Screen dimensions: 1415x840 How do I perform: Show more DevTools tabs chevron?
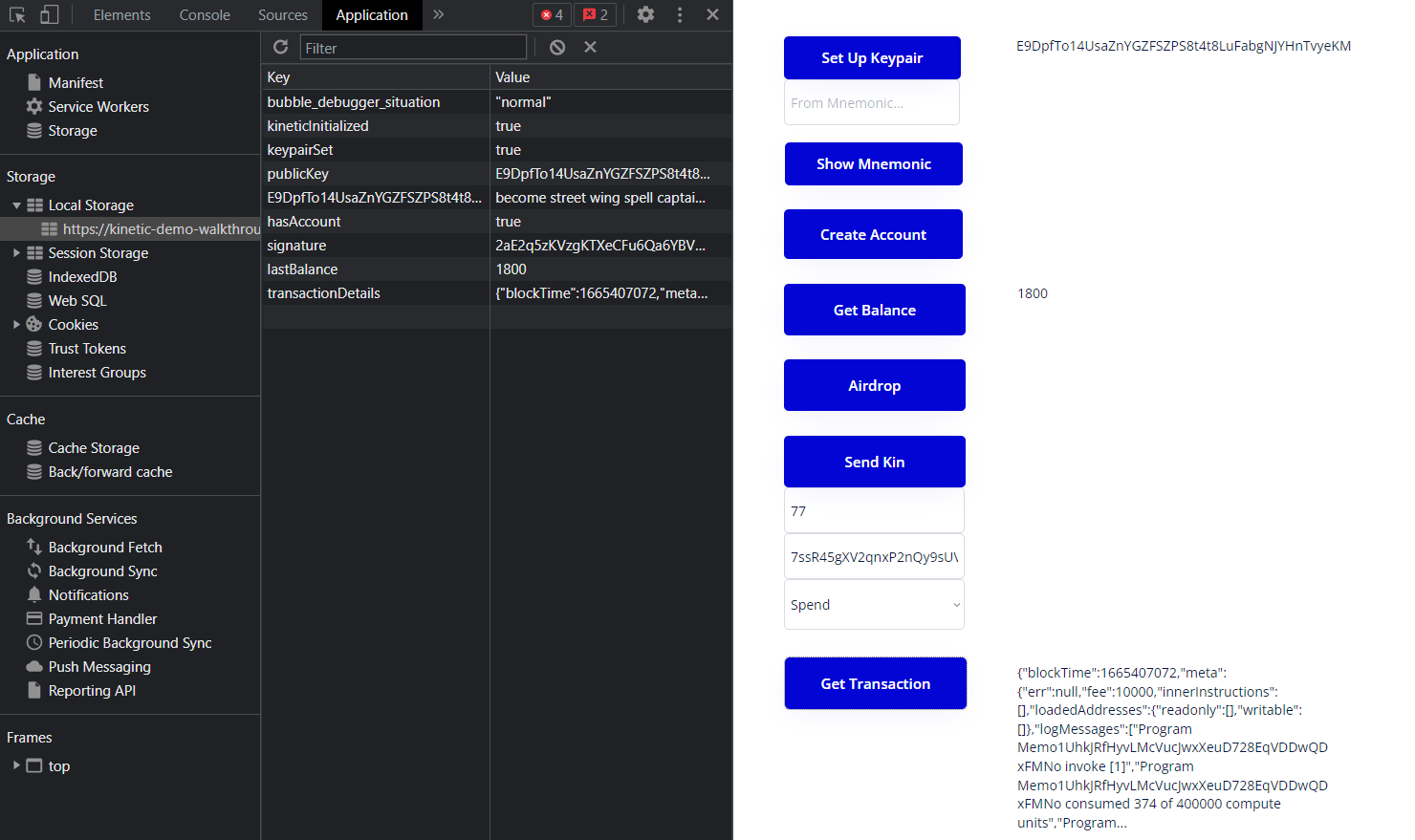click(438, 14)
